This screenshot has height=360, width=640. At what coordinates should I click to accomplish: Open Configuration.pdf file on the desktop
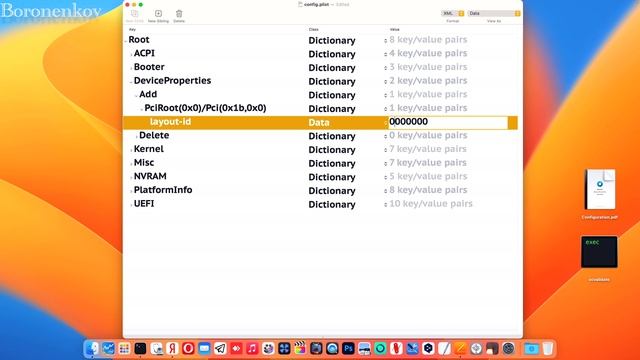tap(600, 189)
